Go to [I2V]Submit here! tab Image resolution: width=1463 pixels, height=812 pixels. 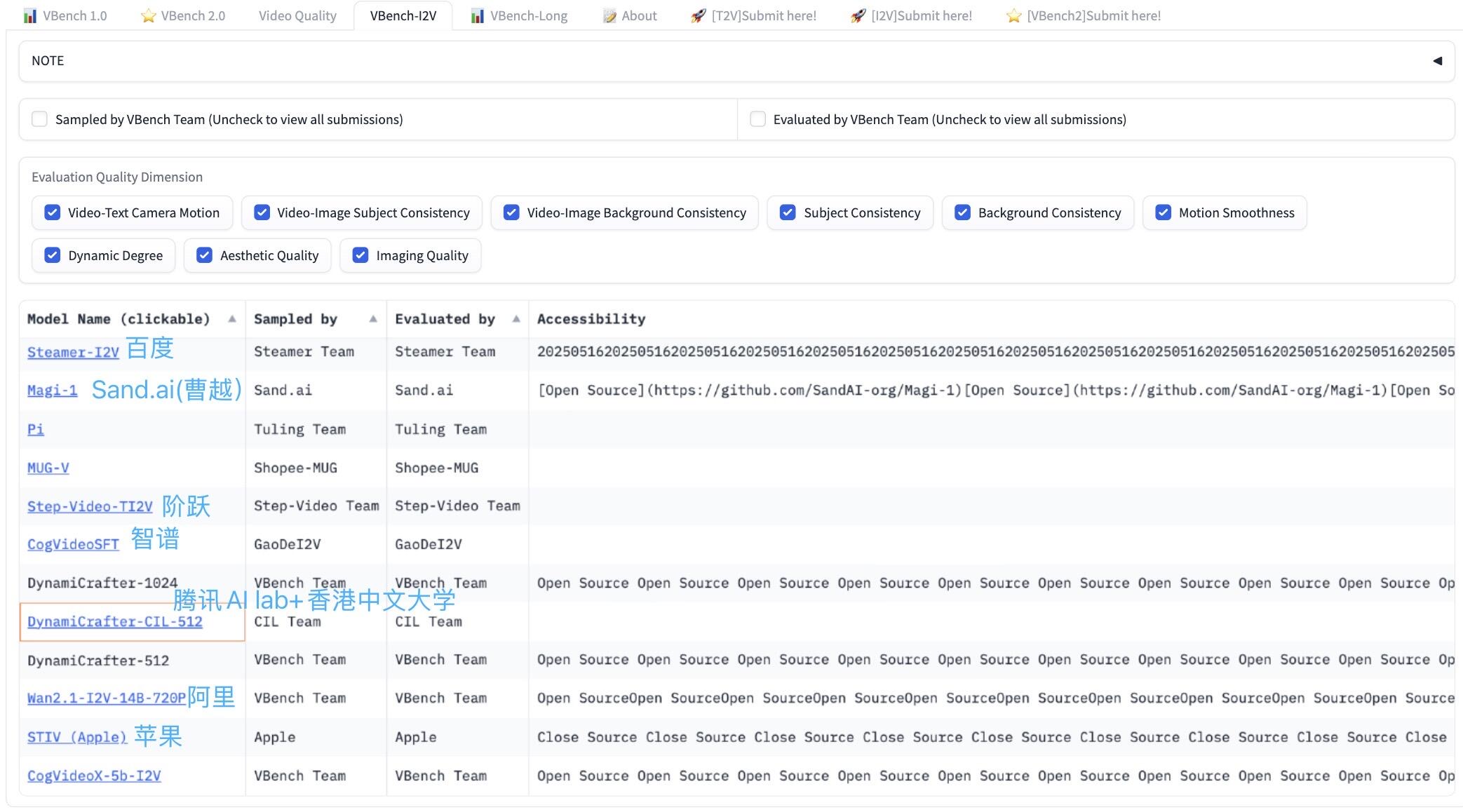[x=911, y=15]
